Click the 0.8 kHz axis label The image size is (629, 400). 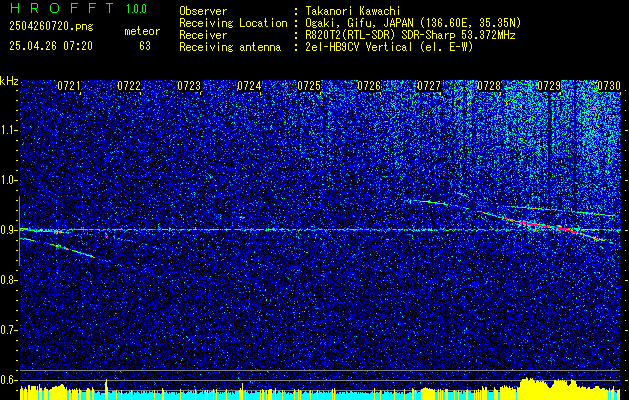pyautogui.click(x=8, y=280)
